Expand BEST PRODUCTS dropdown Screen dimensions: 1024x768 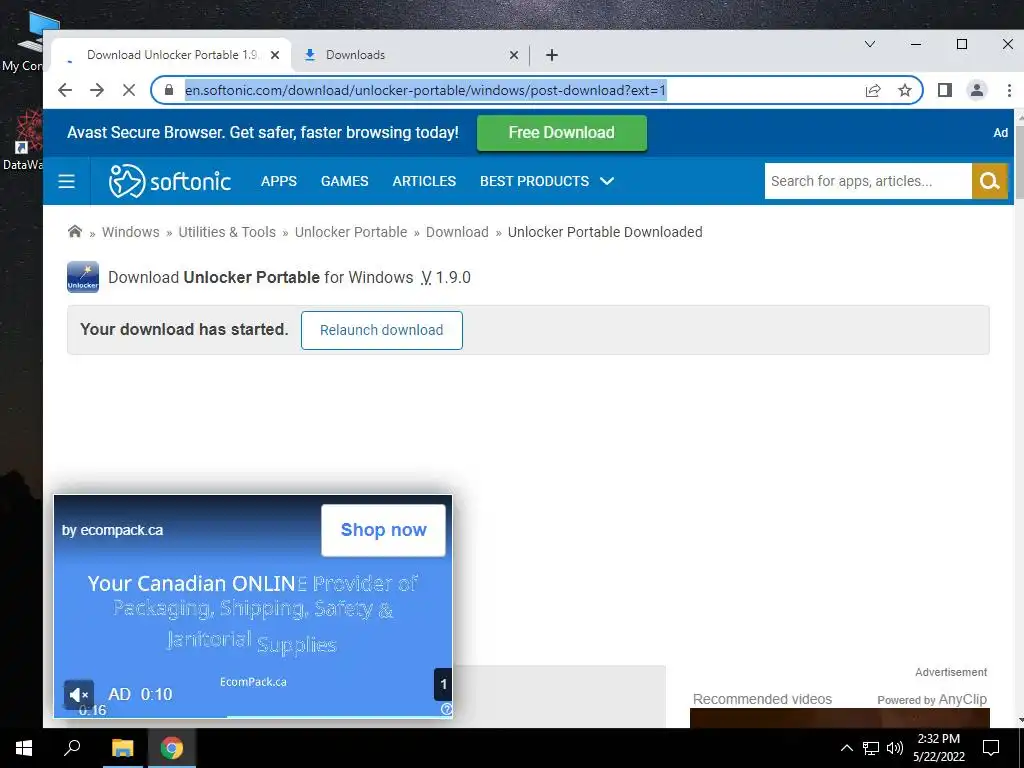point(547,181)
